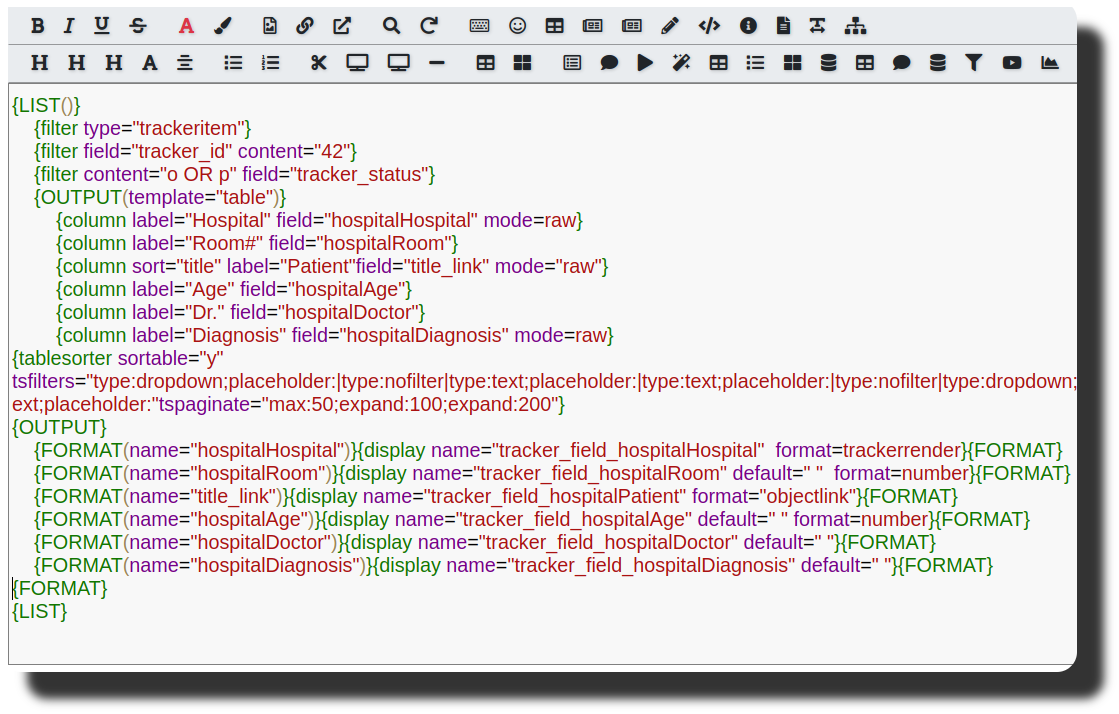Click the column label="Patient" line
The image size is (1119, 714).
(332, 266)
